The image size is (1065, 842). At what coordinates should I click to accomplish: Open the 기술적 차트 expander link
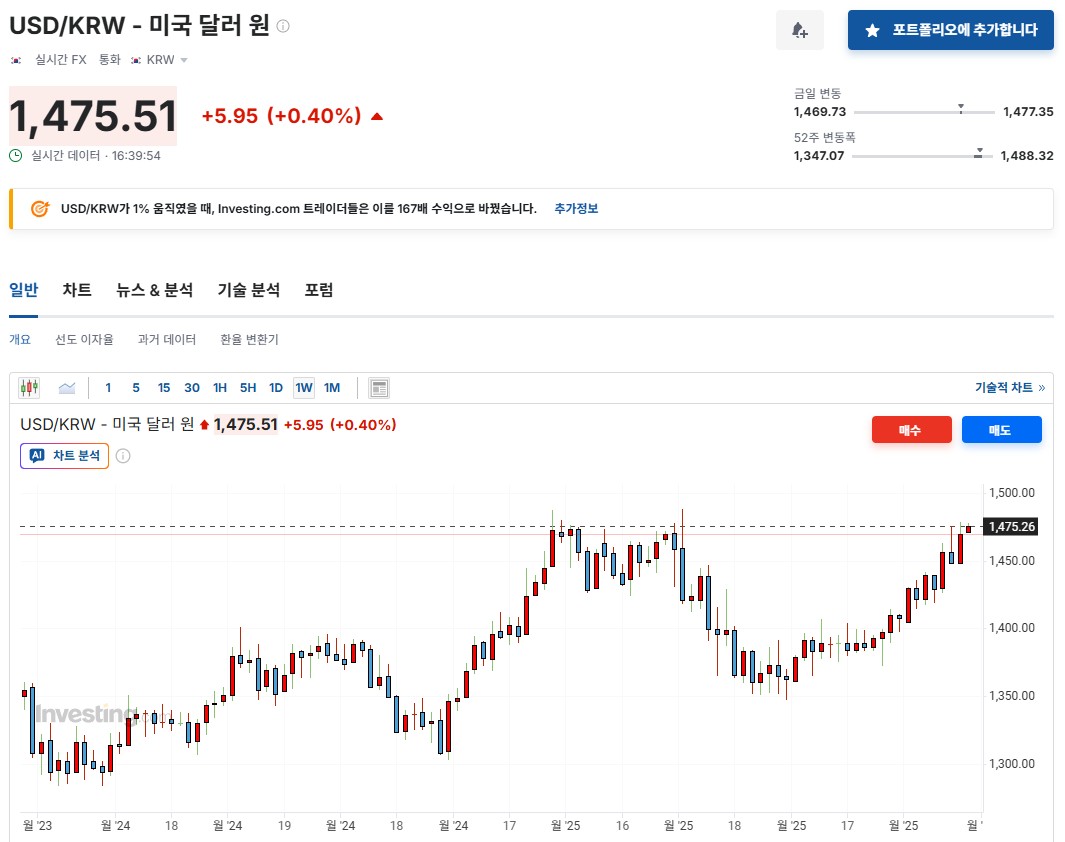point(1009,388)
